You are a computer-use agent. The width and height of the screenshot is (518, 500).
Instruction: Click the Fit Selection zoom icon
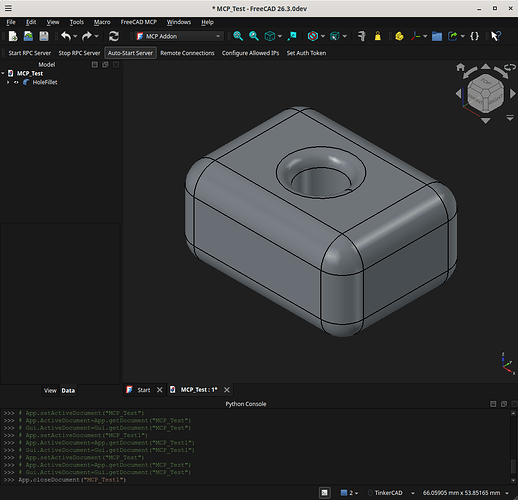[x=254, y=36]
